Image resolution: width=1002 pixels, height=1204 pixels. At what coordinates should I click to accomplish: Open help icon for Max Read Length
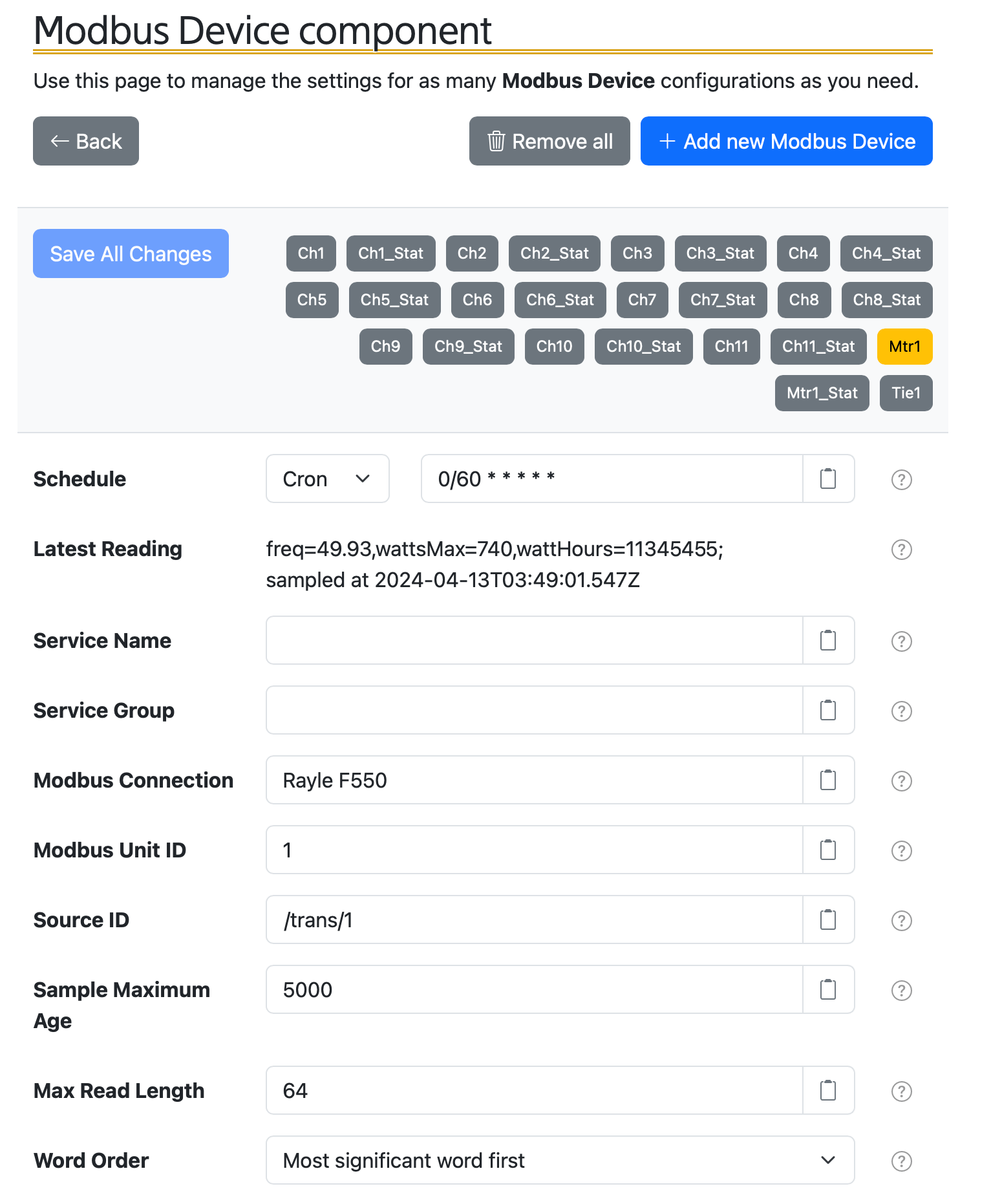[x=901, y=1091]
